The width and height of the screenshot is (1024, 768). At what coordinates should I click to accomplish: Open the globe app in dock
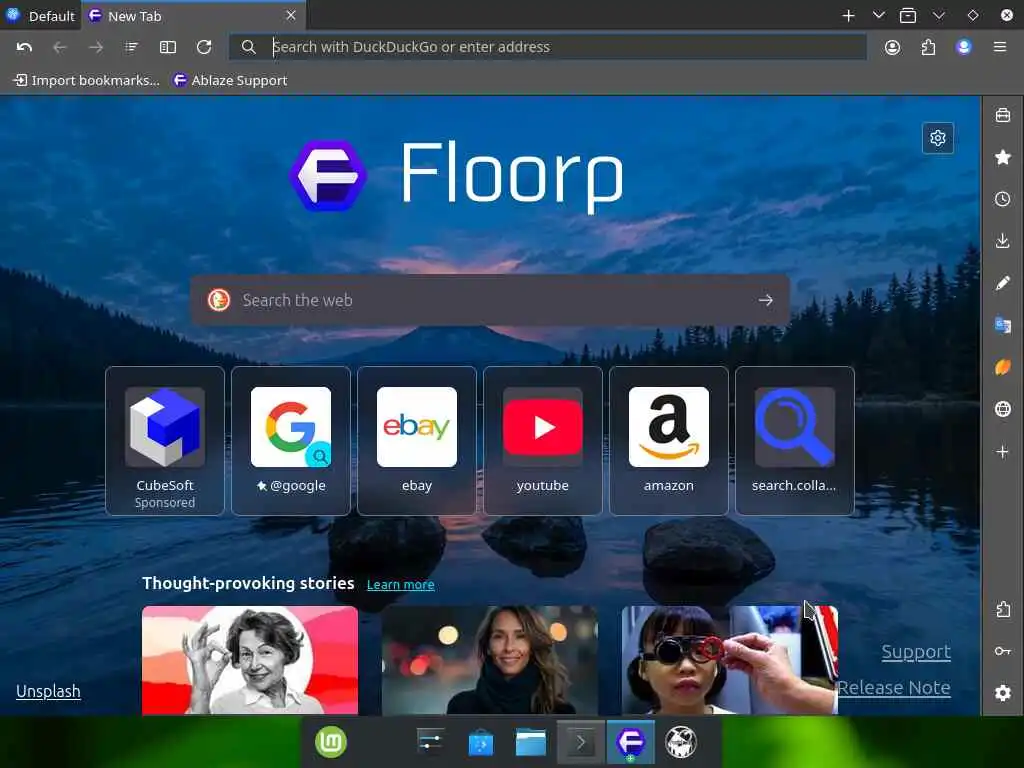[x=680, y=742]
